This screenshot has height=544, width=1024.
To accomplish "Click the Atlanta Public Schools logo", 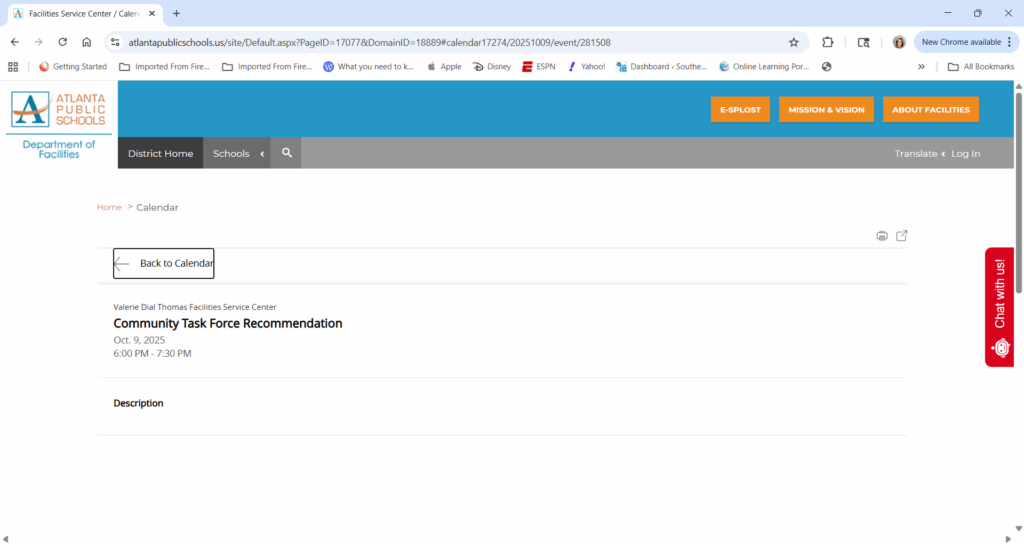I will pos(58,110).
